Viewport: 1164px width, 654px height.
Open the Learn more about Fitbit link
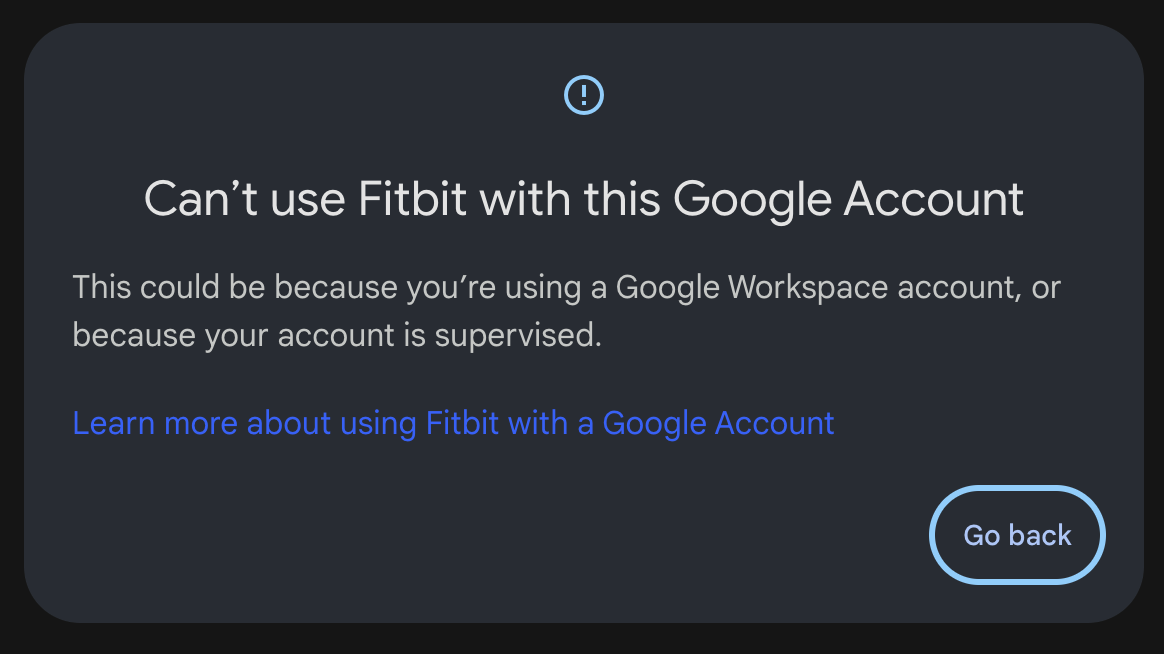pyautogui.click(x=453, y=423)
